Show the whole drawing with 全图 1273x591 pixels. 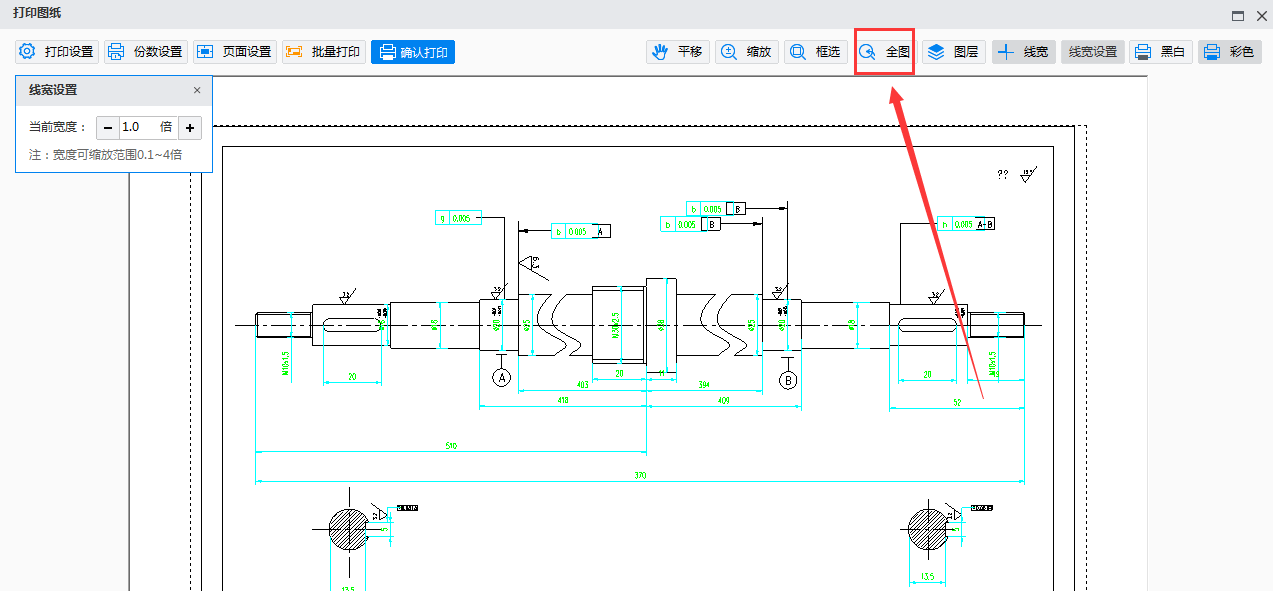point(885,52)
